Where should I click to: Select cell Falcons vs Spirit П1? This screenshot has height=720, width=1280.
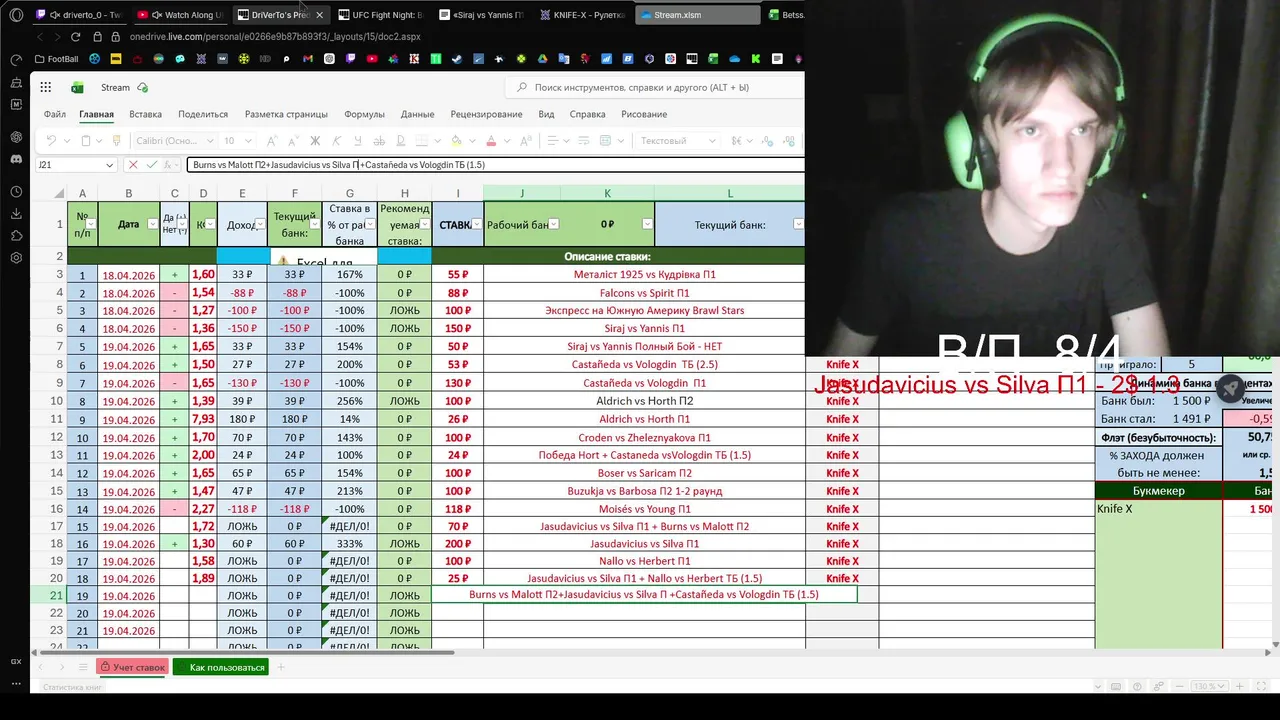click(x=644, y=293)
